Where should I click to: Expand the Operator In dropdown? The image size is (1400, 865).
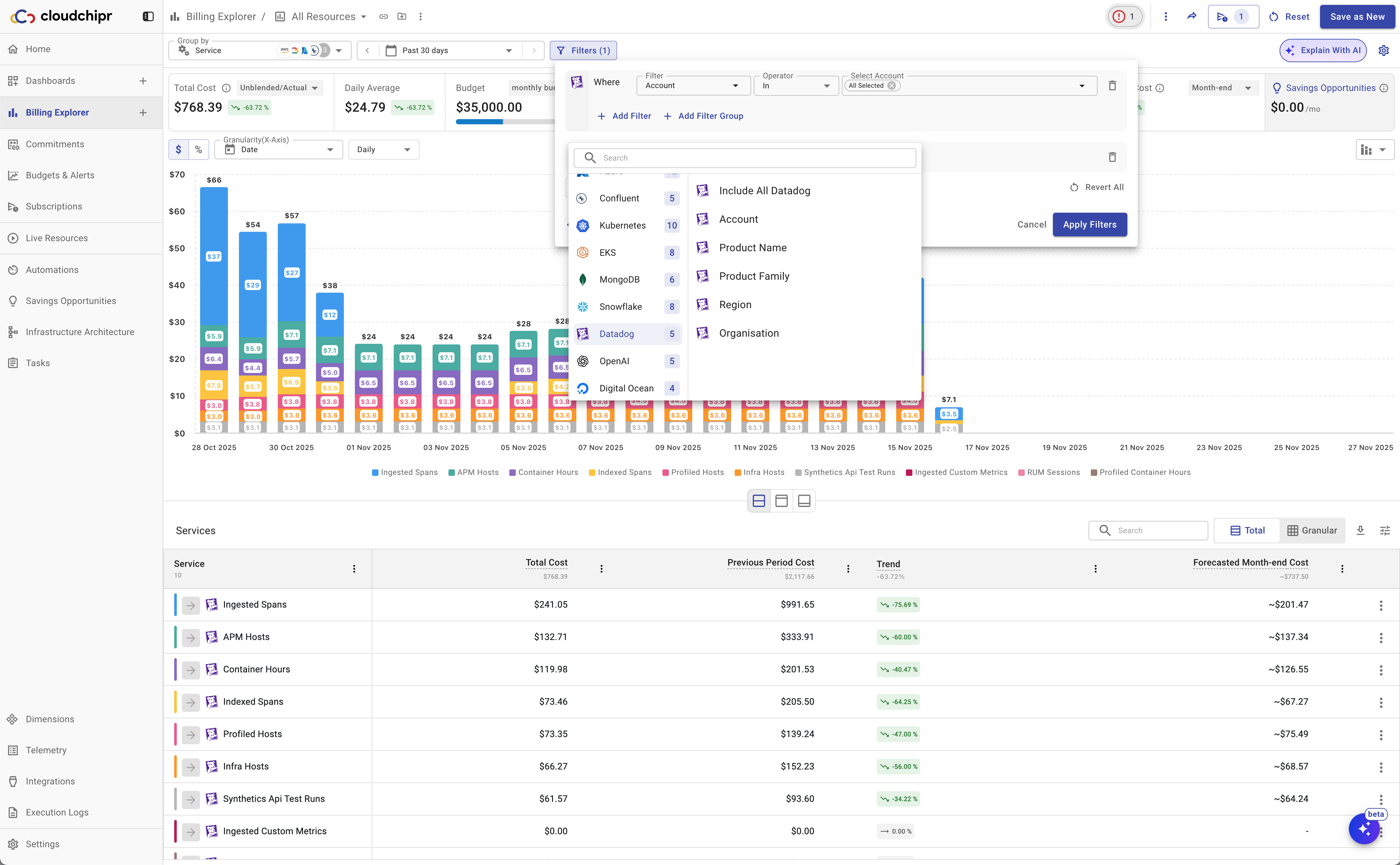(795, 86)
